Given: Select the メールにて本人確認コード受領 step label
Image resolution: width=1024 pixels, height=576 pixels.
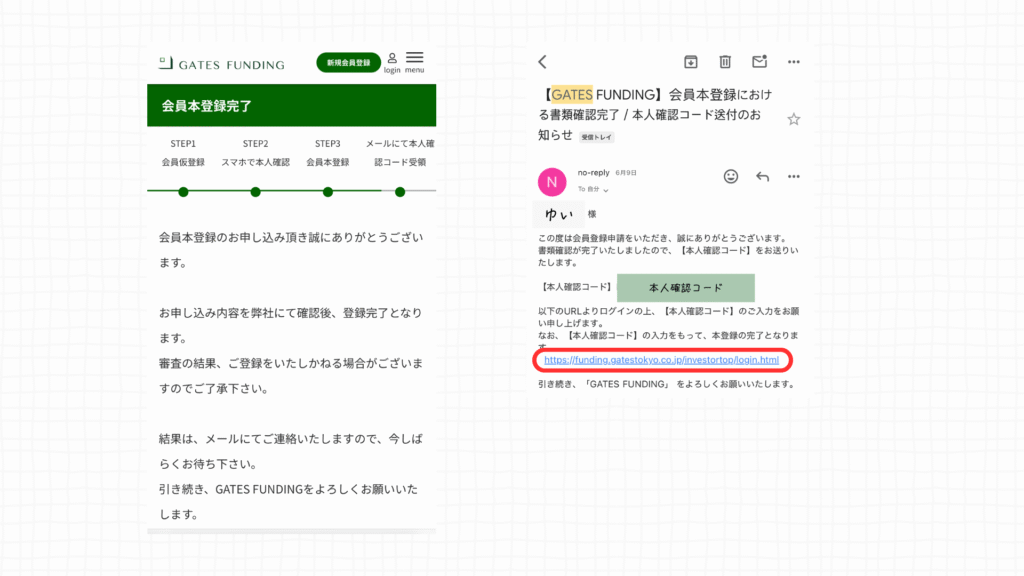Looking at the screenshot, I should click(400, 153).
